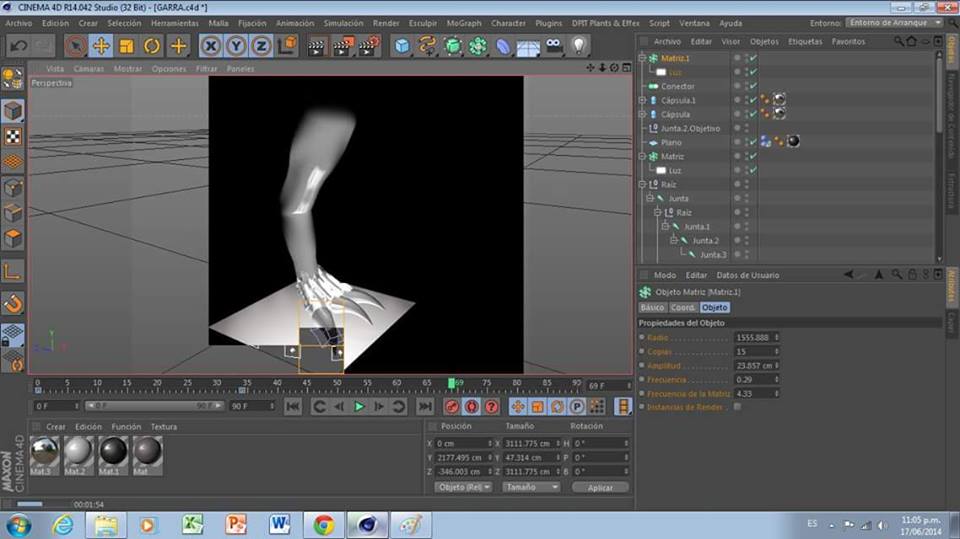Open the render settings clapperboard icon
This screenshot has height=539, width=960.
pos(368,45)
